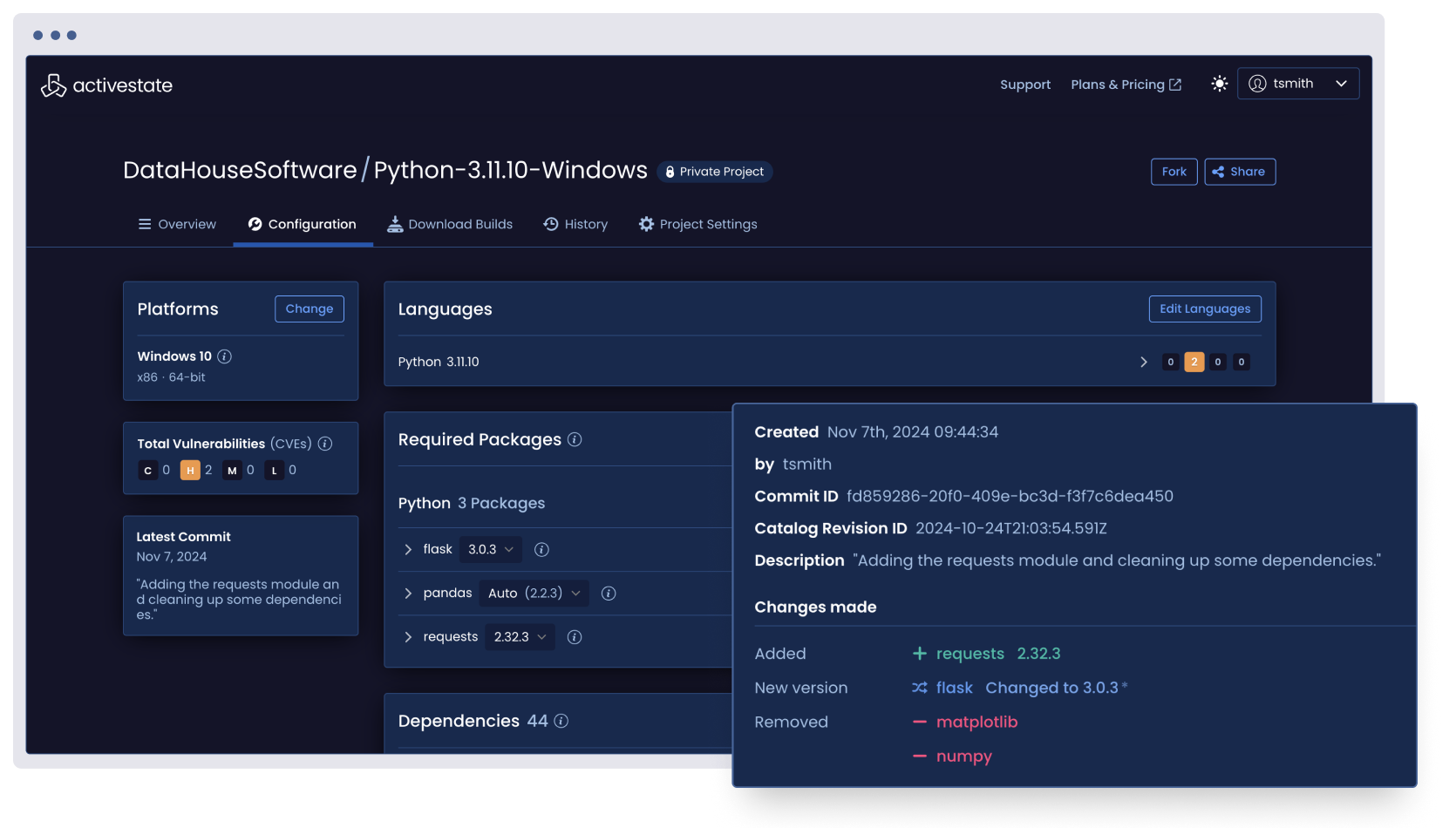Click the orange count badge on the Python language row
This screenshot has width=1456, height=828.
tap(1194, 362)
